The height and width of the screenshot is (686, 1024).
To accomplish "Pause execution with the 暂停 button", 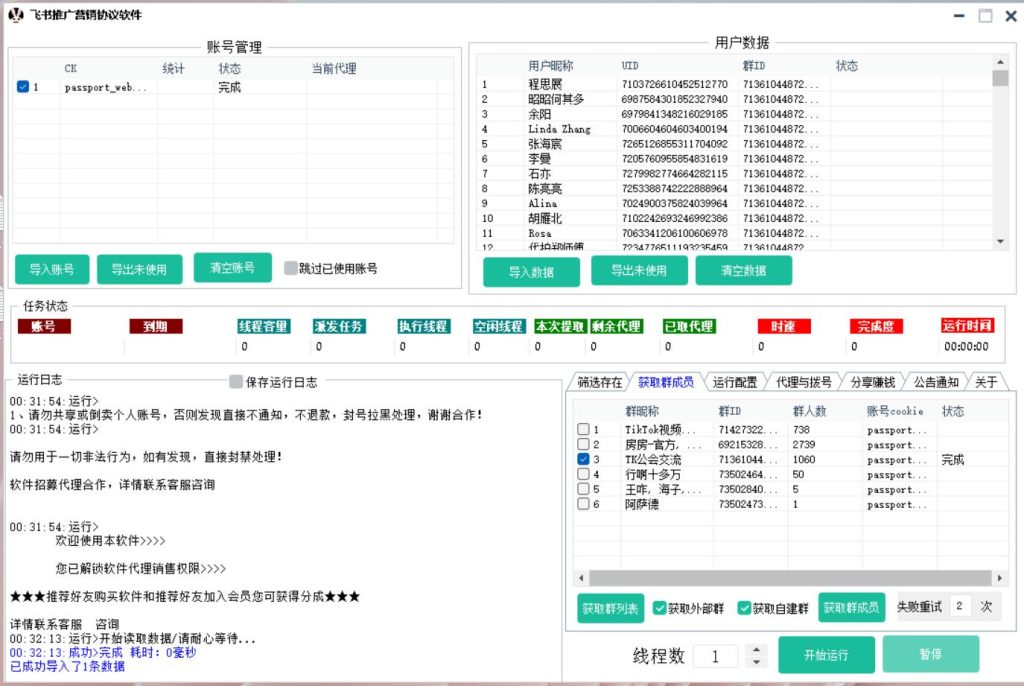I will tap(930, 653).
